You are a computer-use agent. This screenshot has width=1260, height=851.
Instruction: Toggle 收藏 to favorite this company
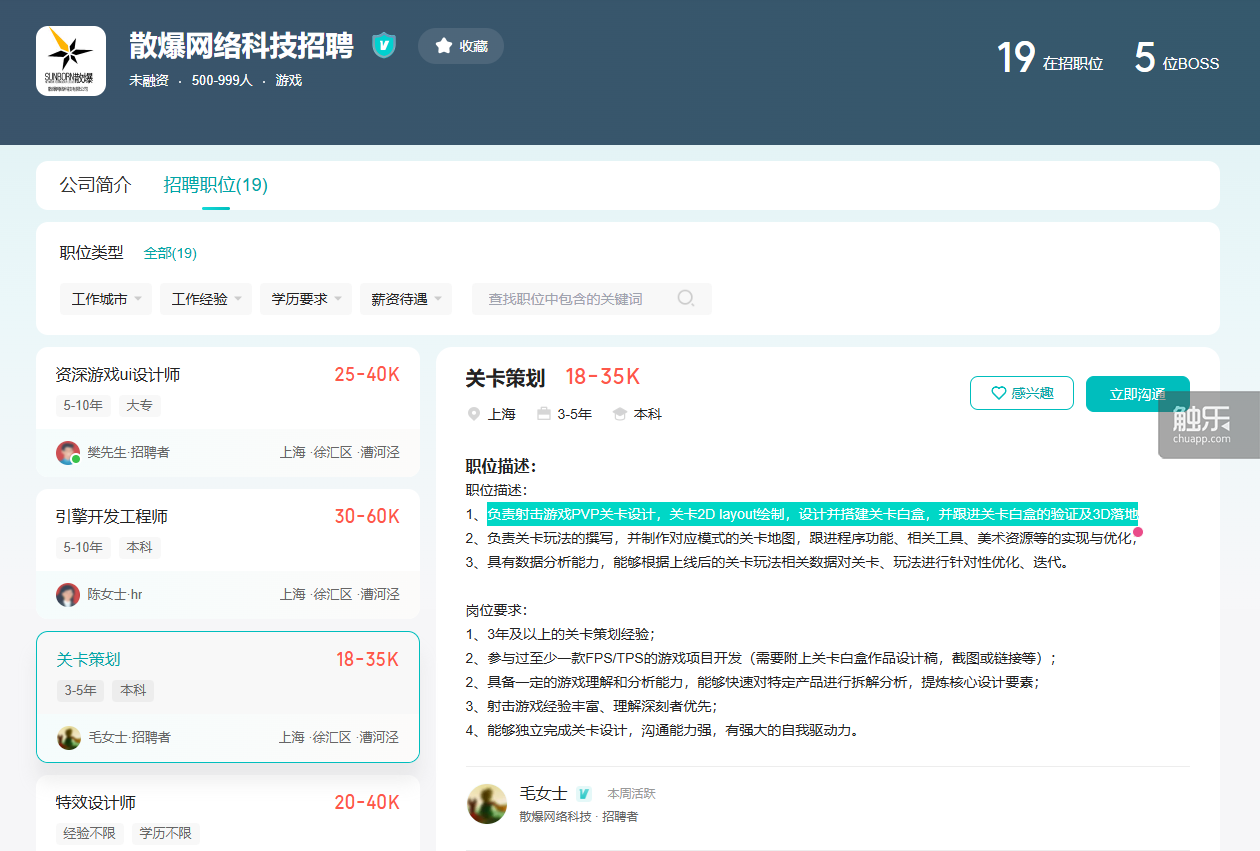(461, 46)
